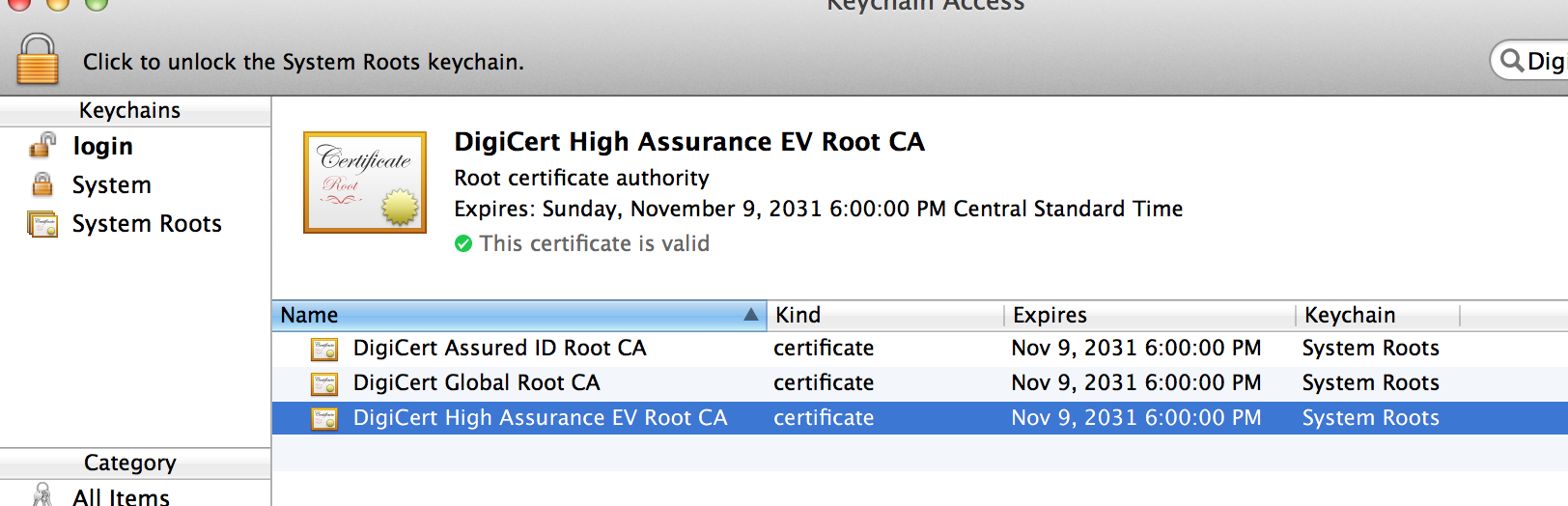Sort by the Name column header
The width and height of the screenshot is (1568, 506).
(x=519, y=315)
